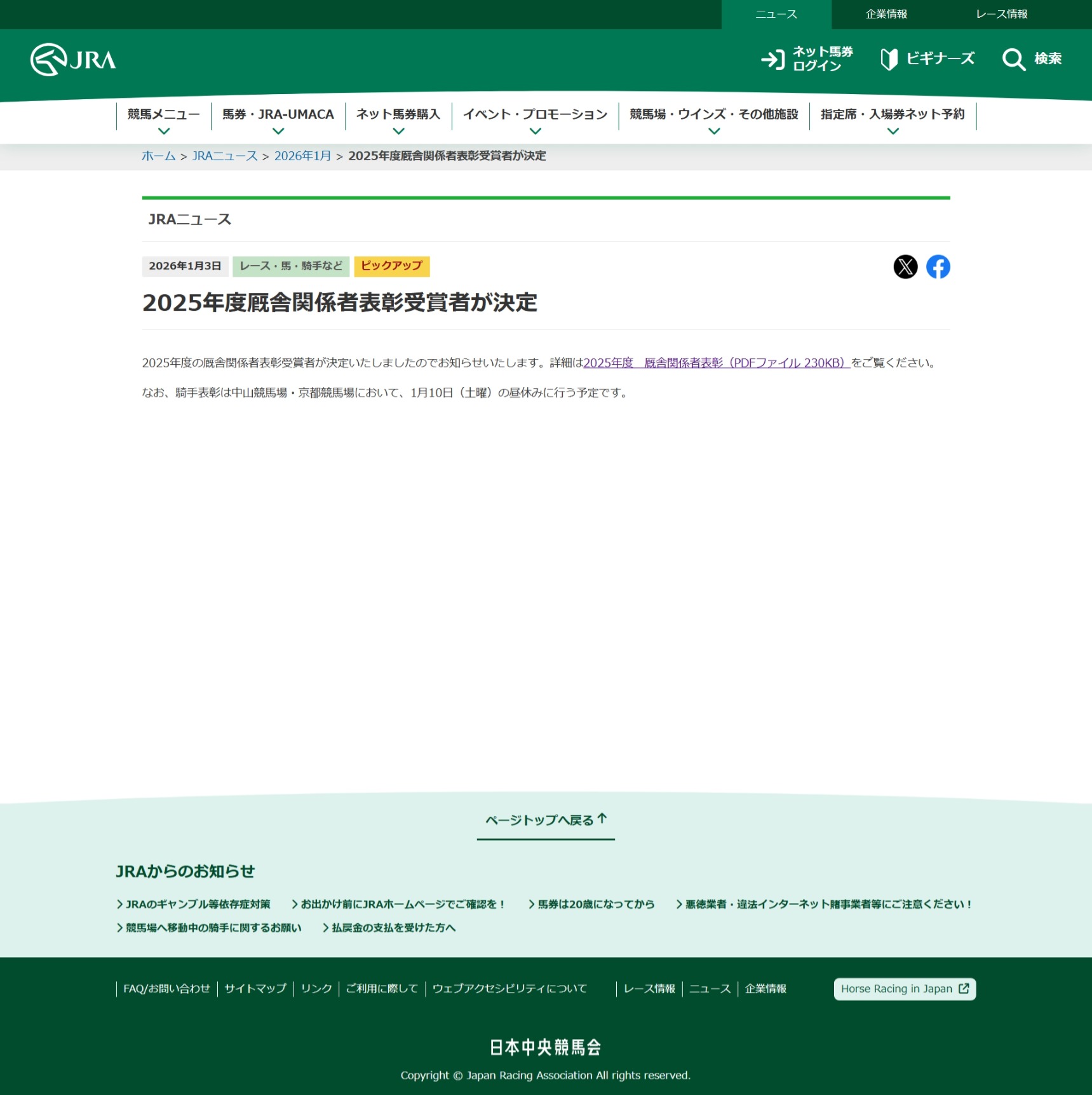Select the ピックアップ yellow tag
Image resolution: width=1092 pixels, height=1095 pixels.
(x=391, y=266)
